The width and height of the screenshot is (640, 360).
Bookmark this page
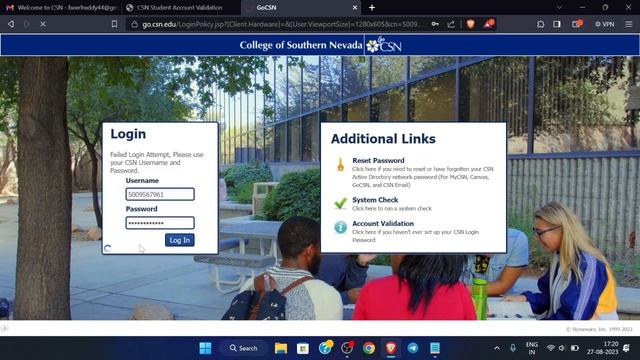click(x=114, y=24)
